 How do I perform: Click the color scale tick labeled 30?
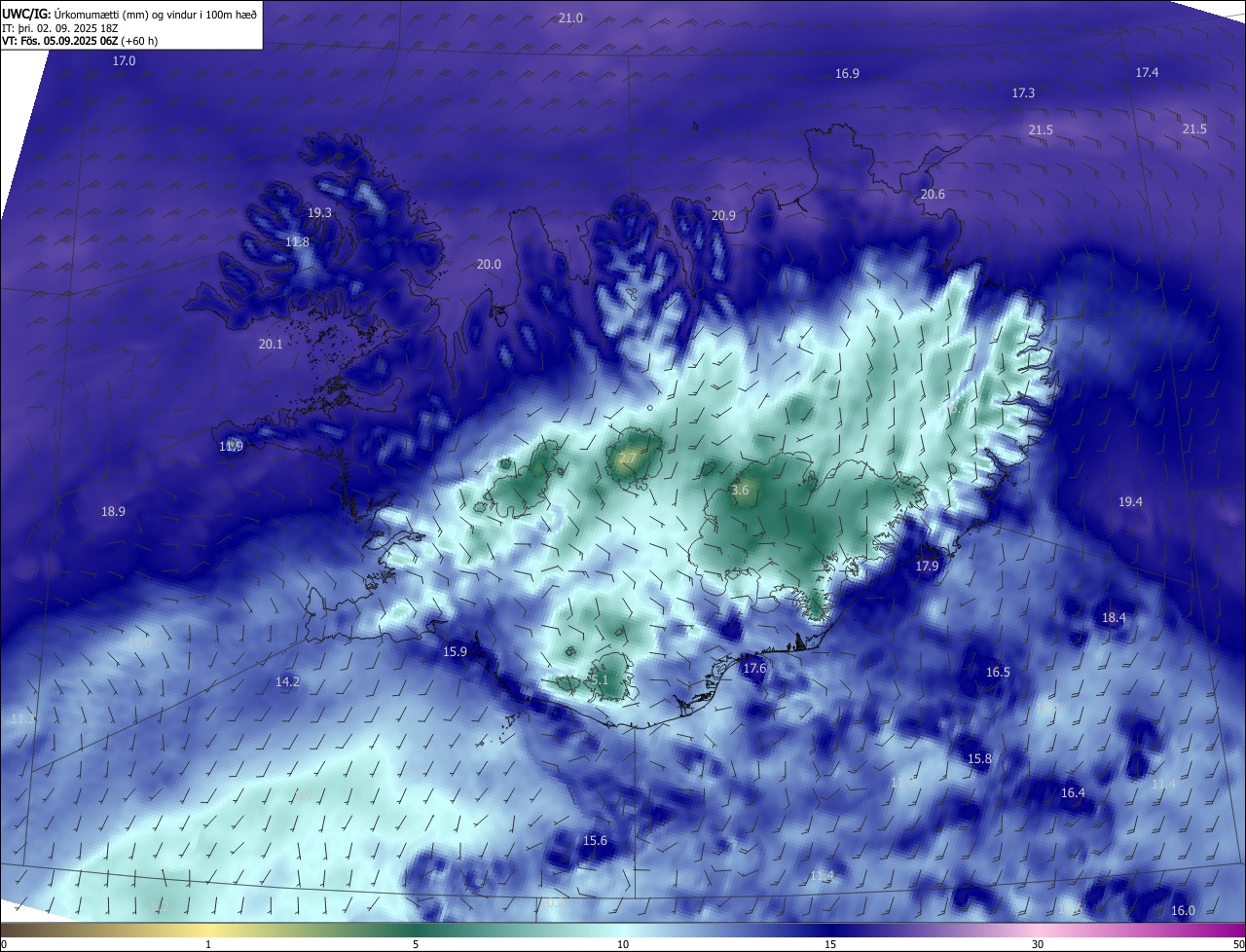[1038, 944]
